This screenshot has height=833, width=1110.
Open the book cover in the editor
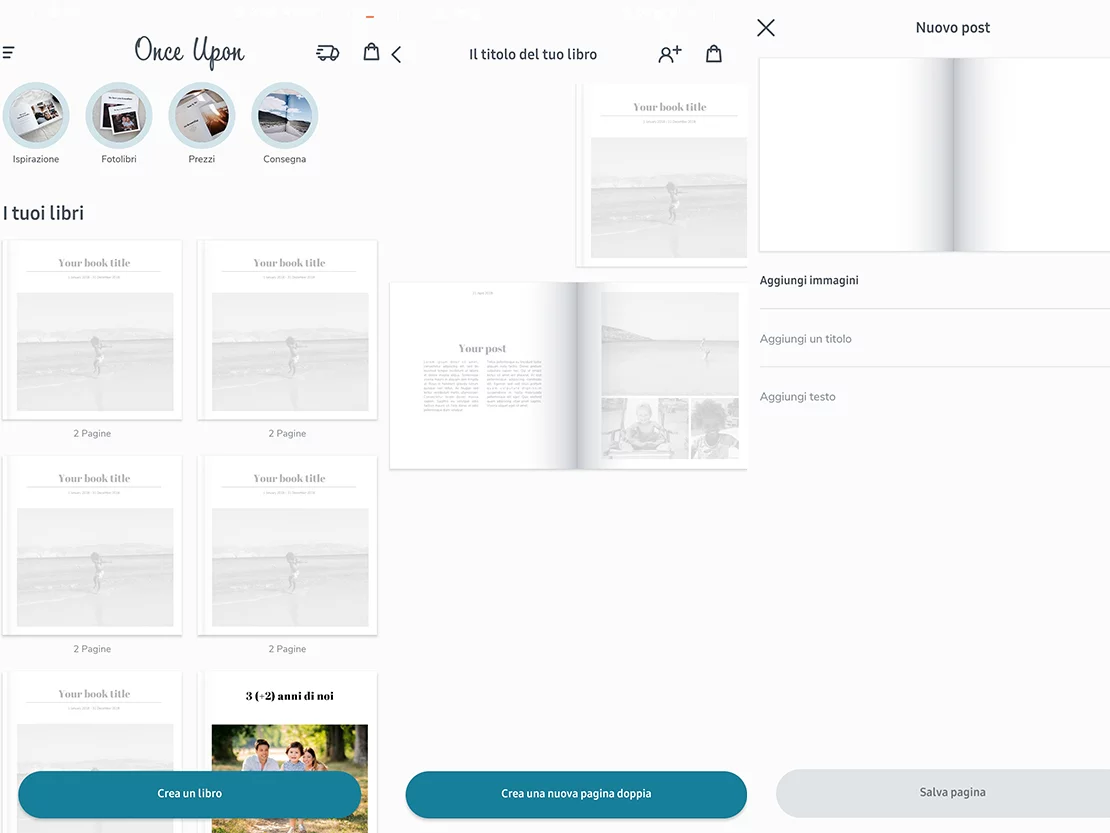[x=663, y=175]
